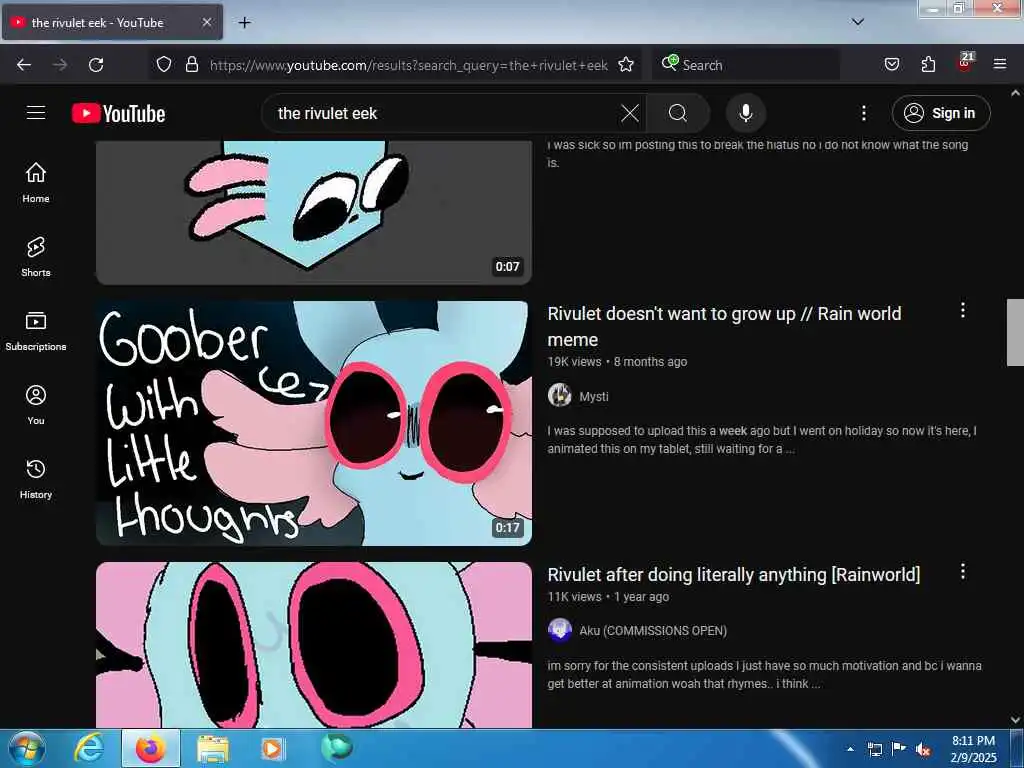Open YouTube settings three-dot menu
1024x768 pixels.
[864, 113]
